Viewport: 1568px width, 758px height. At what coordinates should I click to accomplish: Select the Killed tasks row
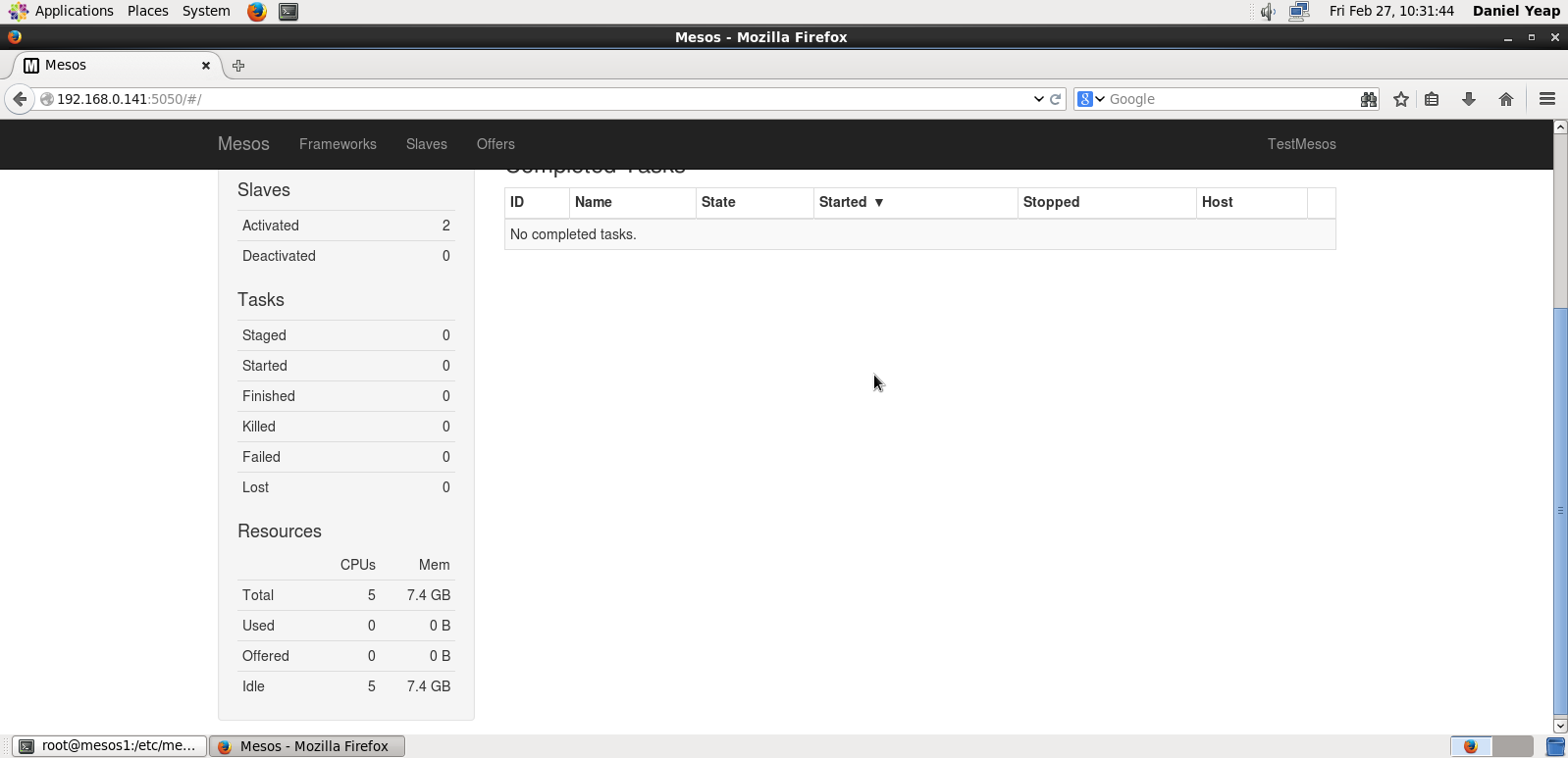[346, 427]
